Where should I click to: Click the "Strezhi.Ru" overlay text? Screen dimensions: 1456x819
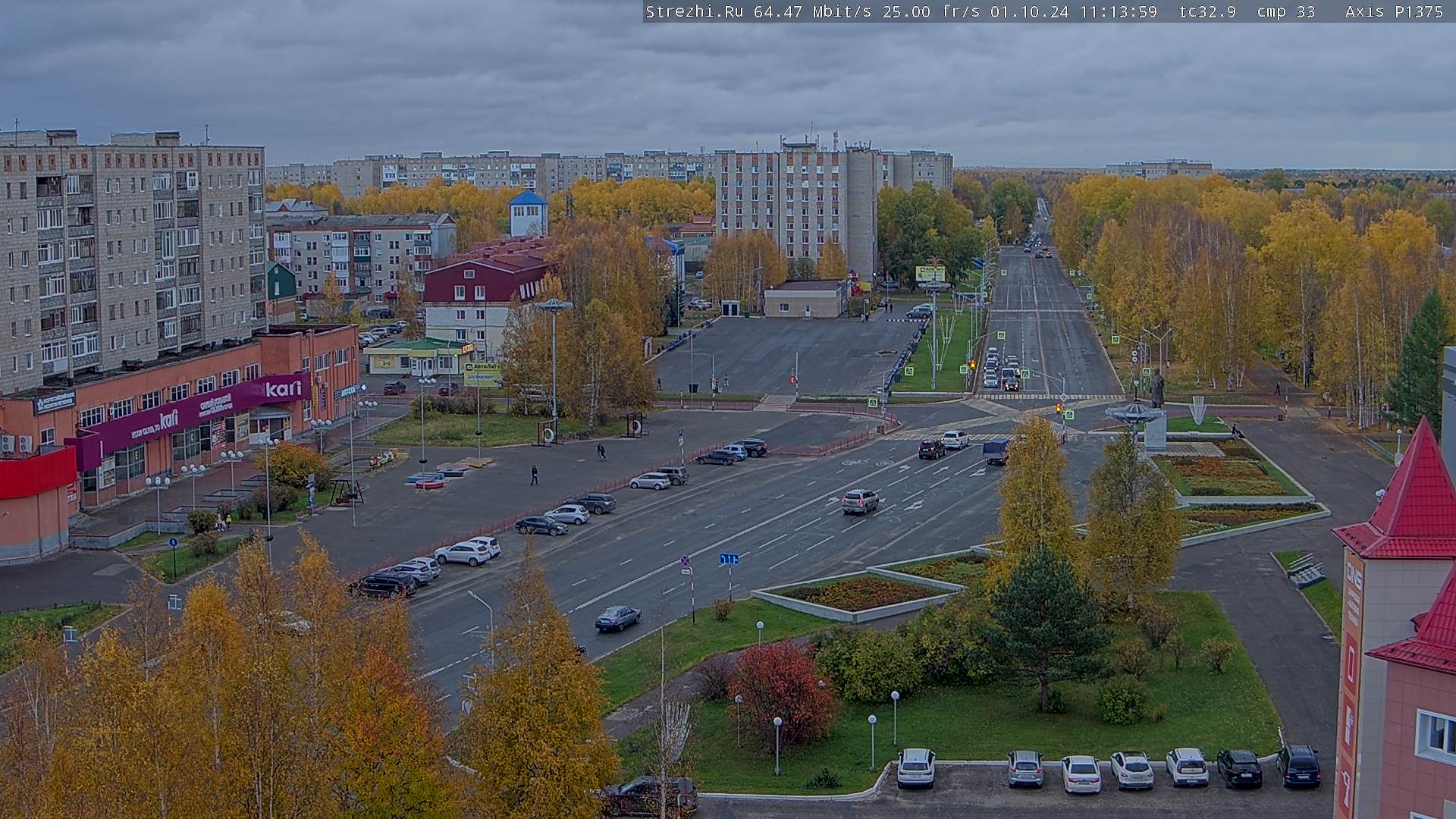(694, 11)
